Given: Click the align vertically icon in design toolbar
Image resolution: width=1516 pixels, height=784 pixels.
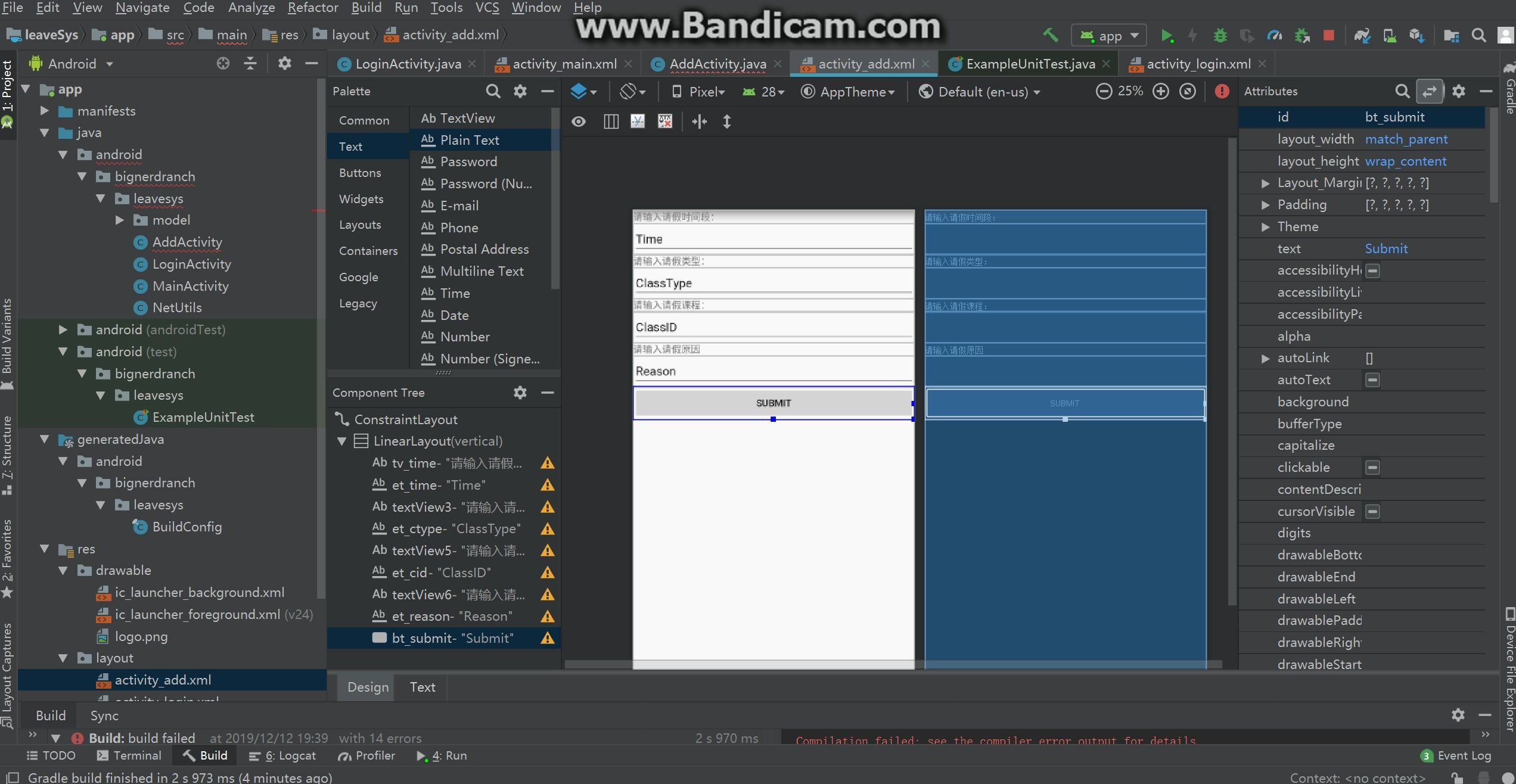Looking at the screenshot, I should click(x=726, y=122).
